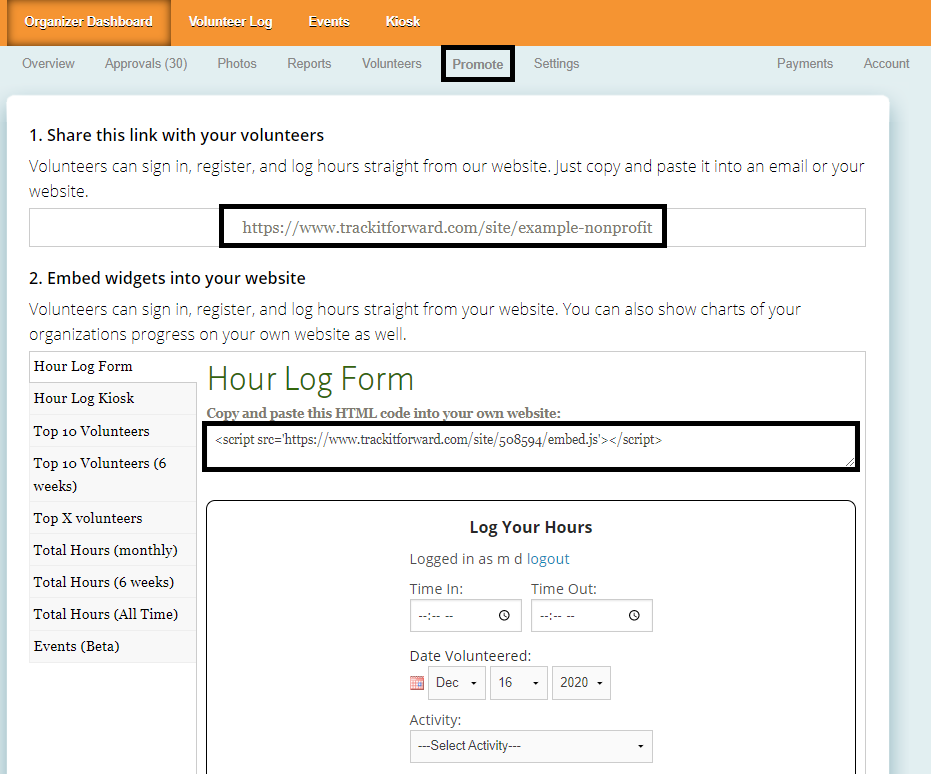The width and height of the screenshot is (931, 774).
Task: Open the 2020 year dropdown
Action: (x=581, y=683)
